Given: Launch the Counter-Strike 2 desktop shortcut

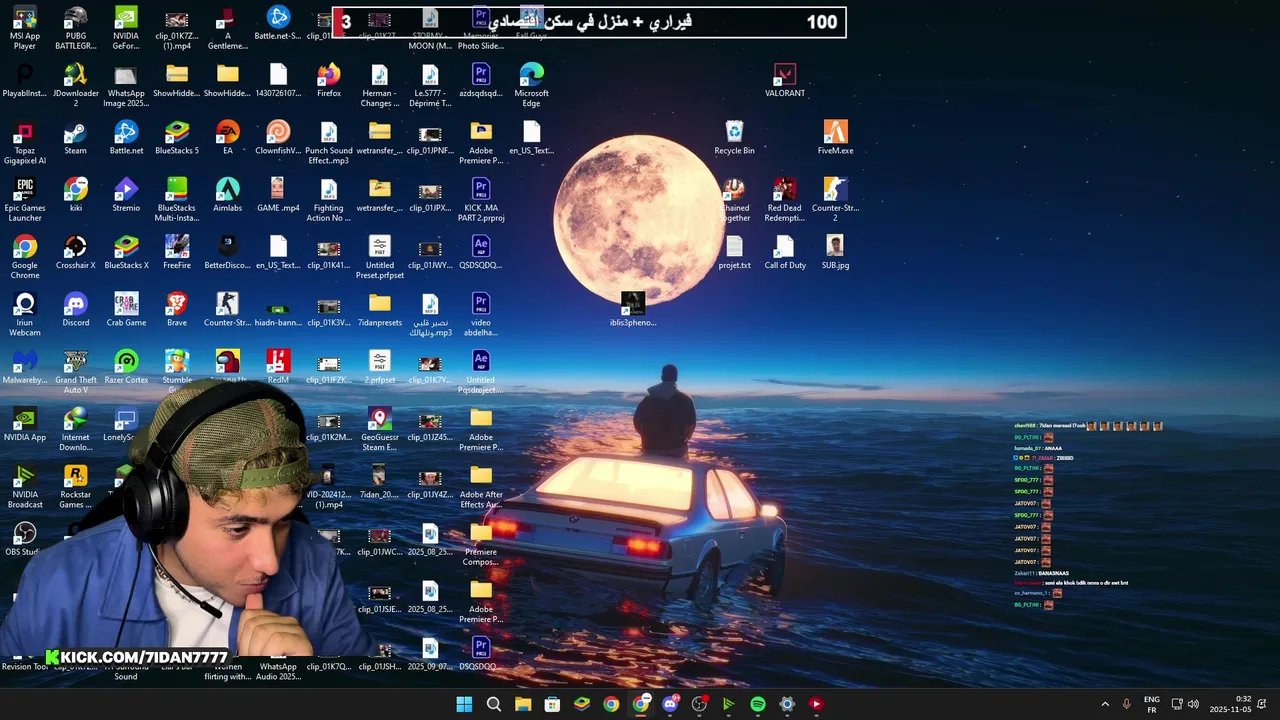Looking at the screenshot, I should coord(835,200).
